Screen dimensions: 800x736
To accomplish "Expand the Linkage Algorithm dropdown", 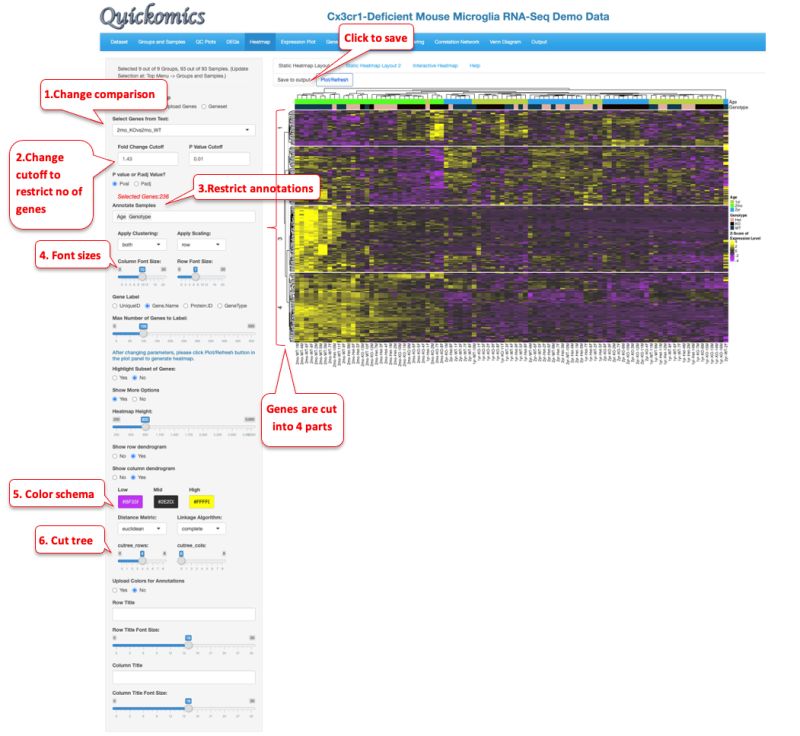I will point(201,529).
